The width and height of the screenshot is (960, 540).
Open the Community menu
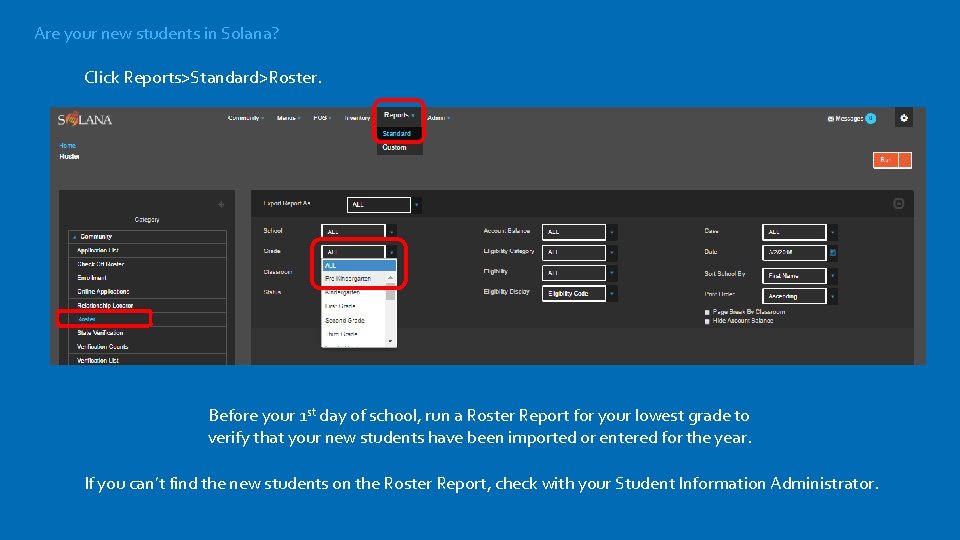(x=246, y=118)
